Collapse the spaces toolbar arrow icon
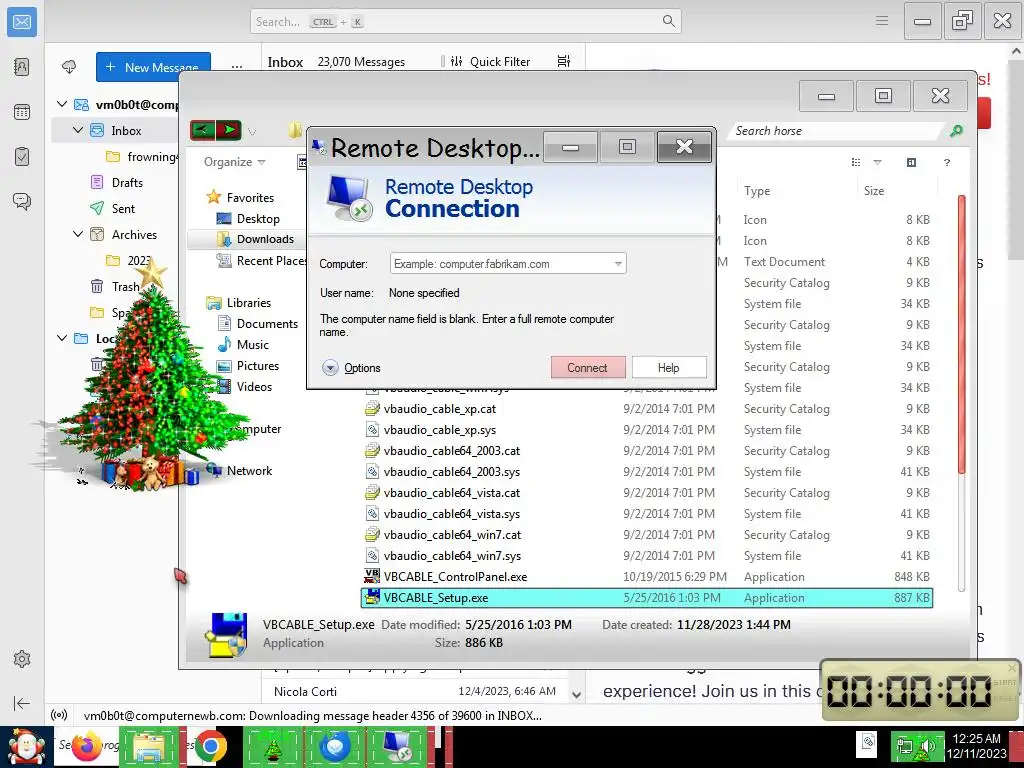 [x=22, y=703]
